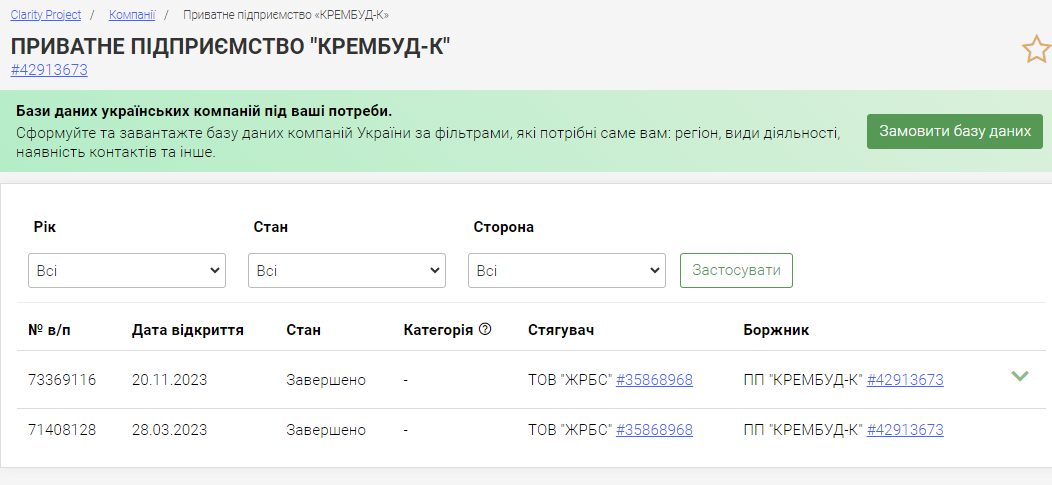The height and width of the screenshot is (485, 1052).
Task: Click the banner headline about Ukrainian company databases
Action: point(204,110)
